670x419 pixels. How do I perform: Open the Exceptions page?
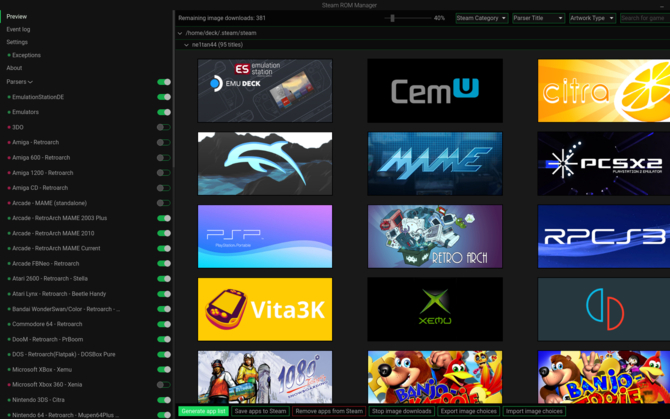click(26, 55)
